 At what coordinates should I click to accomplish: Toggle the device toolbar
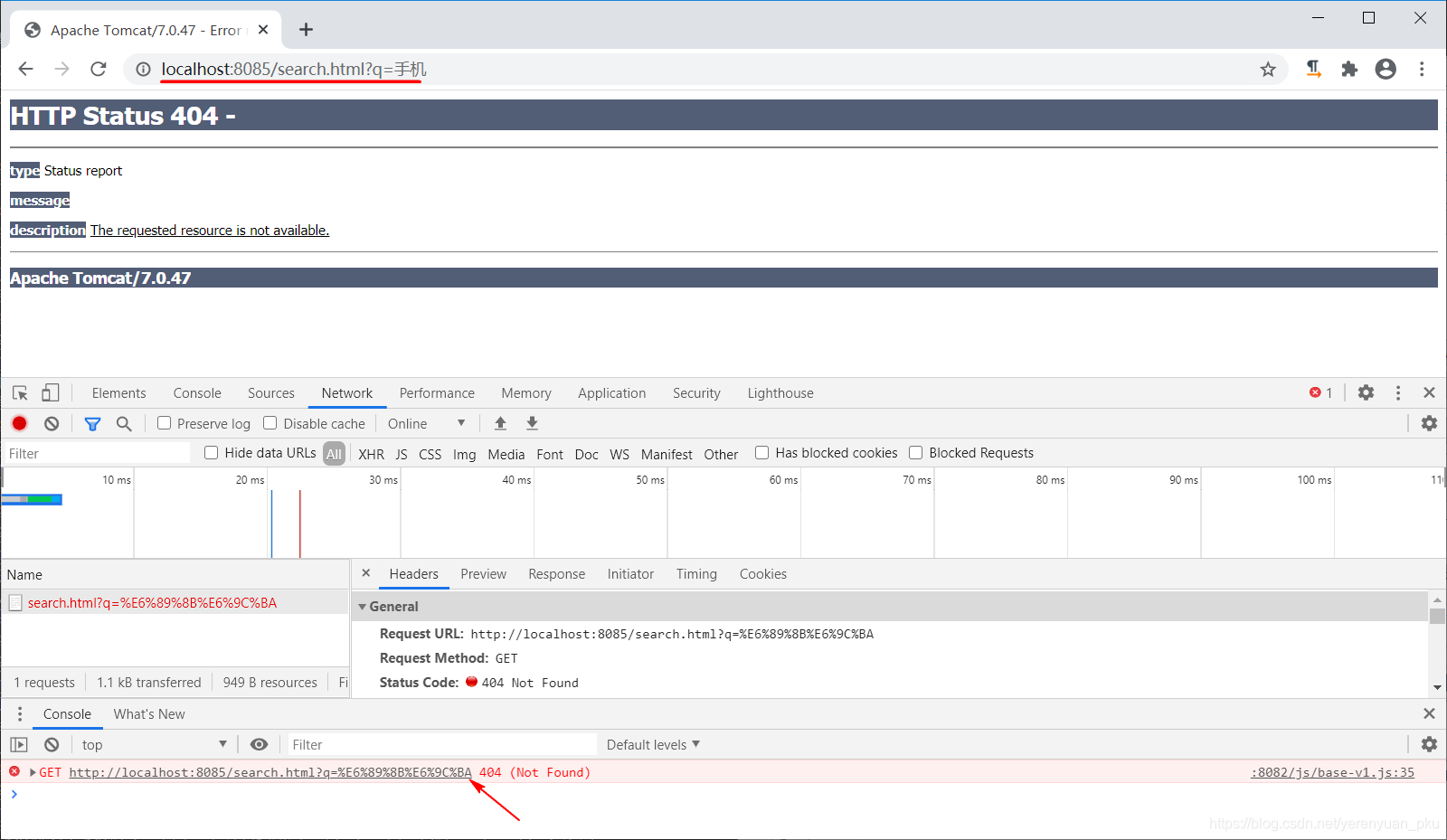coord(51,392)
